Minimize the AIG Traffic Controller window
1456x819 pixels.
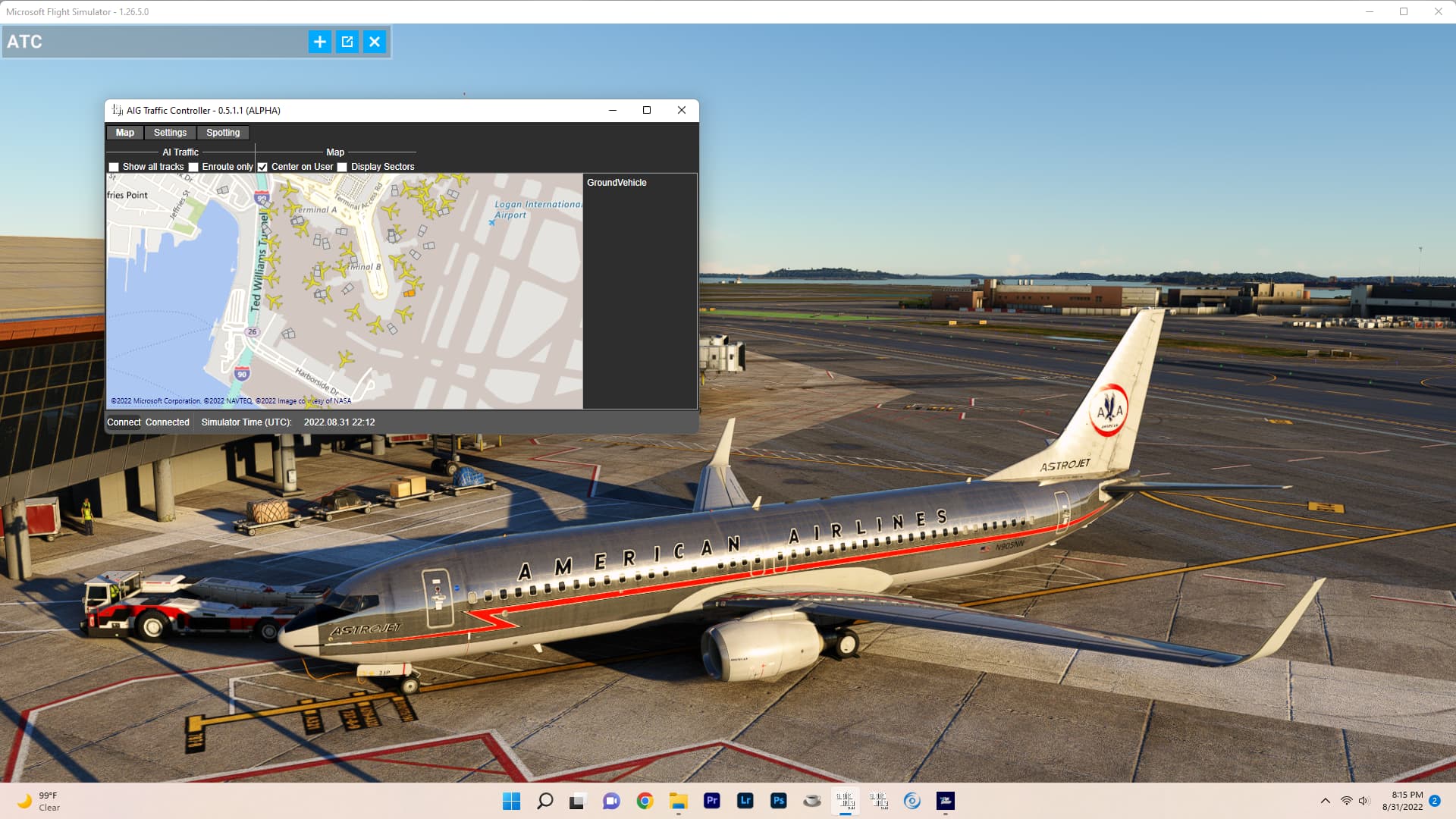click(x=613, y=110)
